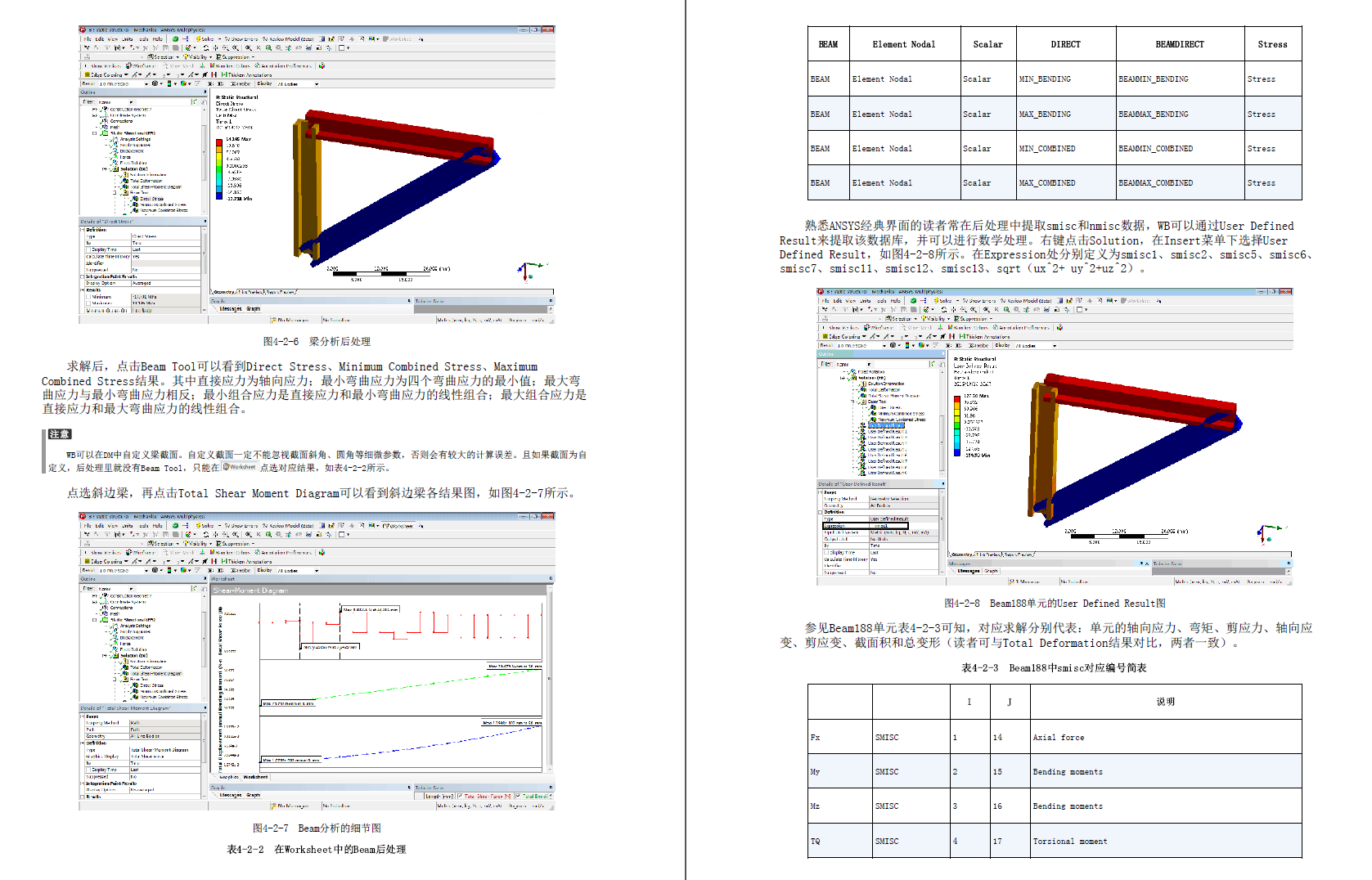Screen dimensions: 1372x880
Task: Click Thicken Annotations in the Fig 4-2-8 window
Action: [x=985, y=336]
